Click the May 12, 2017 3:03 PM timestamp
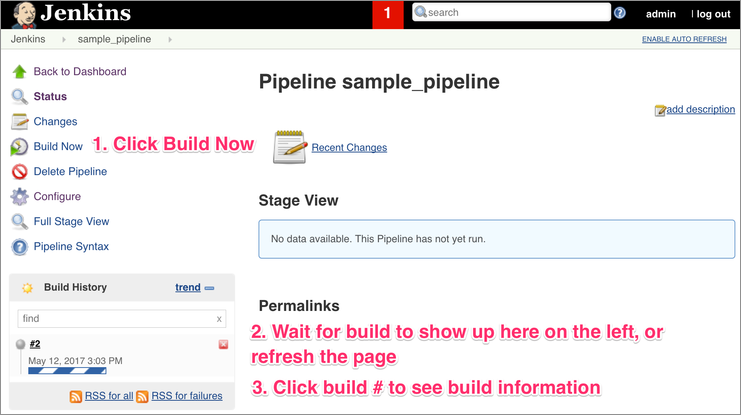Screen dimensions: 741x415 [75, 361]
